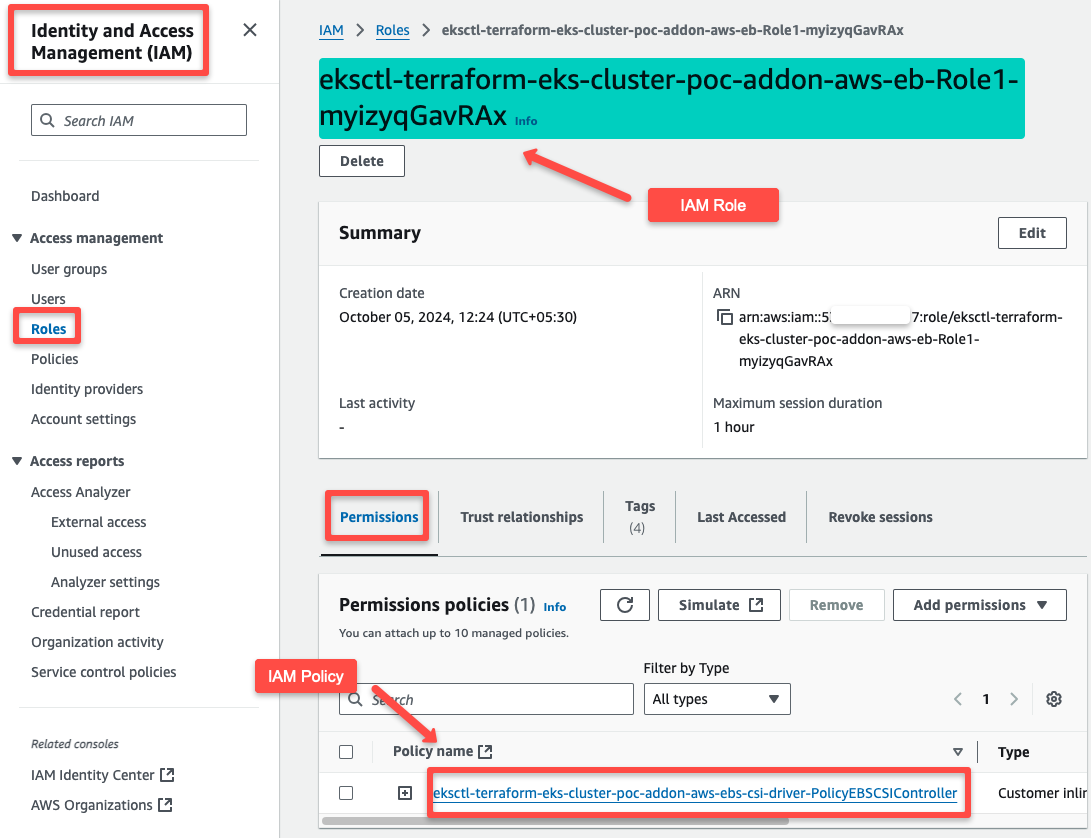Click the previous page arrow
The width and height of the screenshot is (1091, 838).
pyautogui.click(x=957, y=698)
